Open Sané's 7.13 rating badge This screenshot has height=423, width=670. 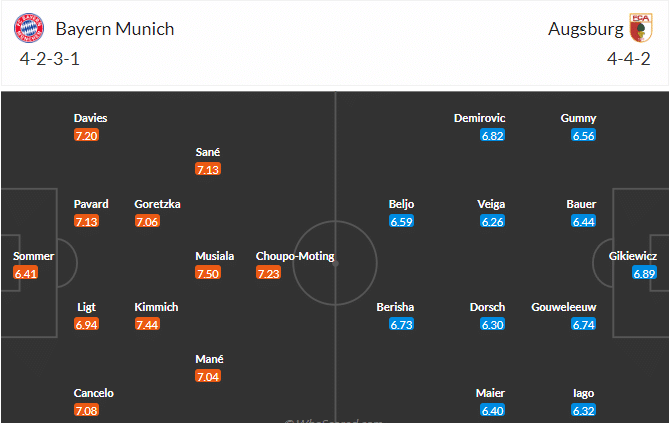(x=208, y=169)
